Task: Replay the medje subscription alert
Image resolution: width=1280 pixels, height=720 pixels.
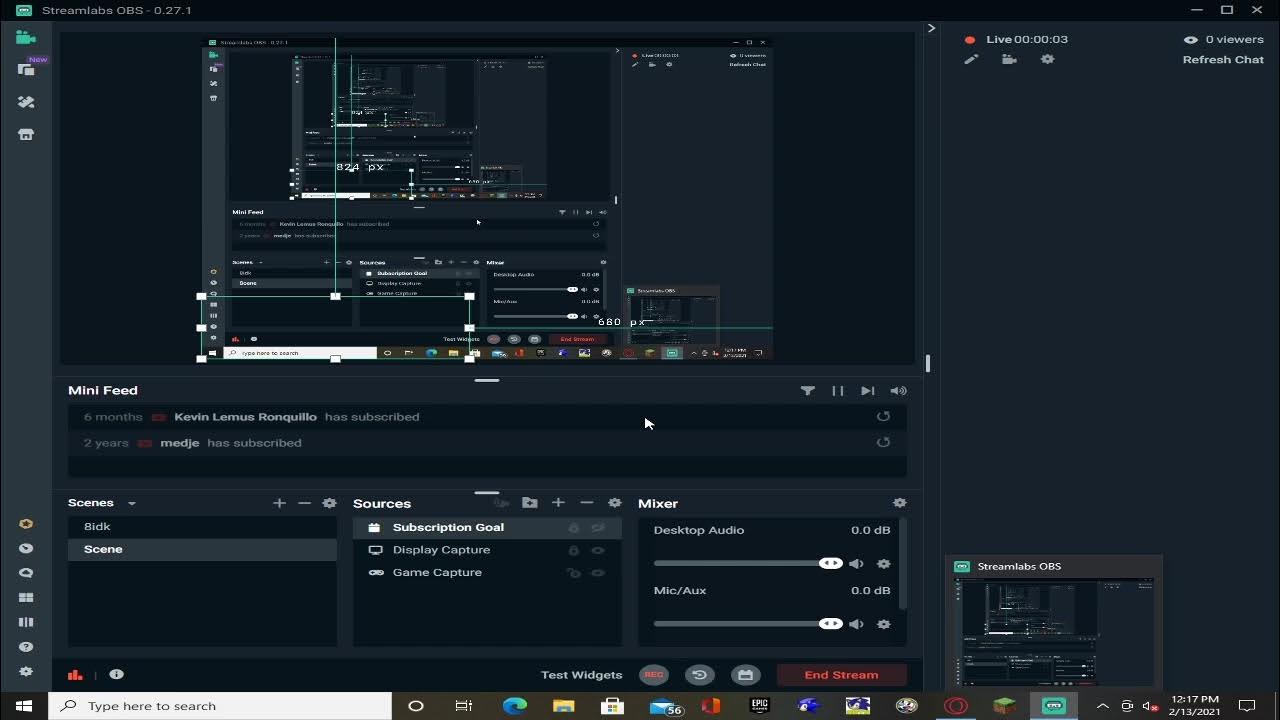Action: click(x=883, y=443)
